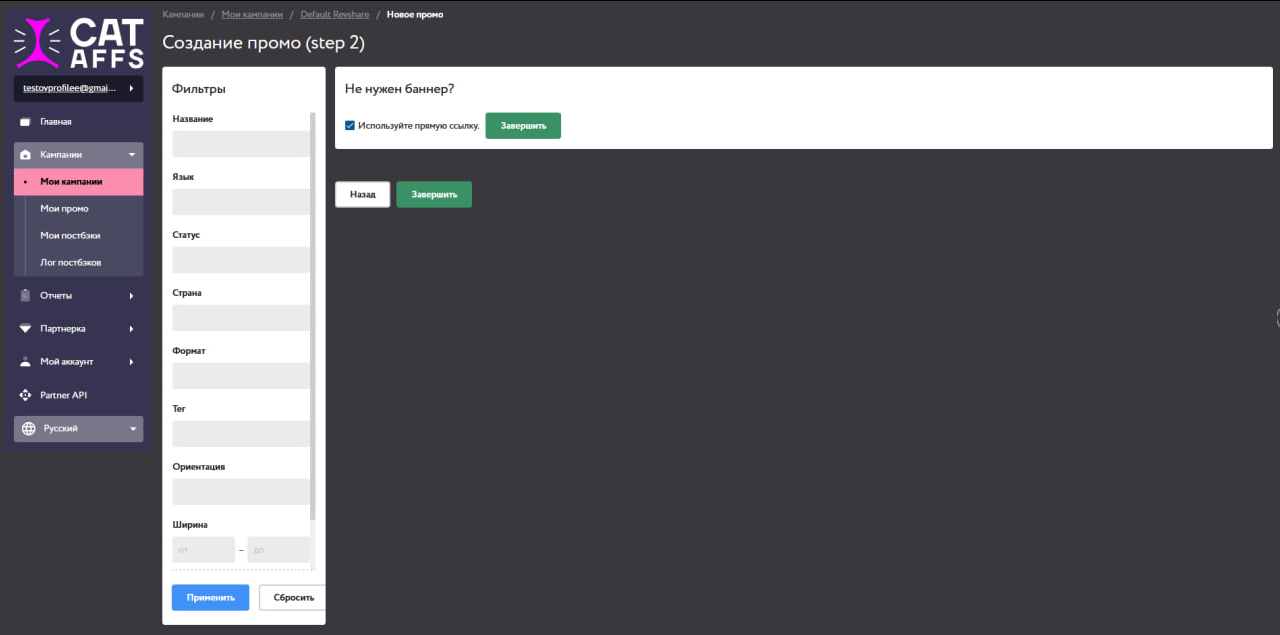Follow the Default Revshare breadcrumb link

(332, 15)
